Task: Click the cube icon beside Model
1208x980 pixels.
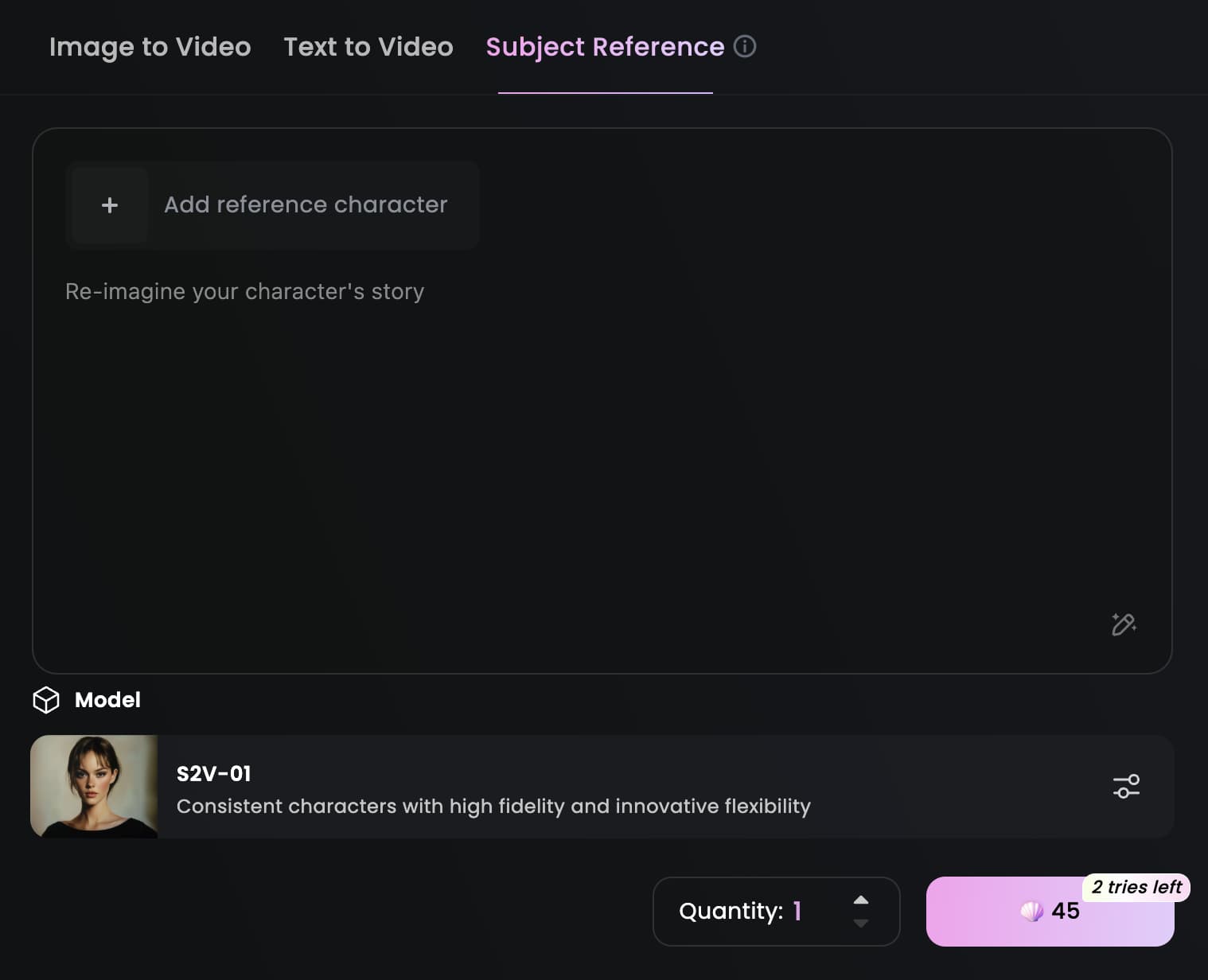Action: (46, 700)
